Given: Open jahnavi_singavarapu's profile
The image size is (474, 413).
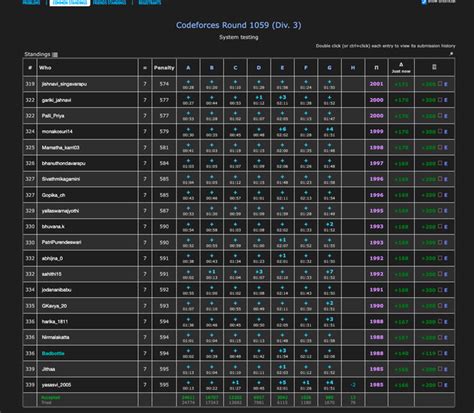Looking at the screenshot, I should 64,84.
